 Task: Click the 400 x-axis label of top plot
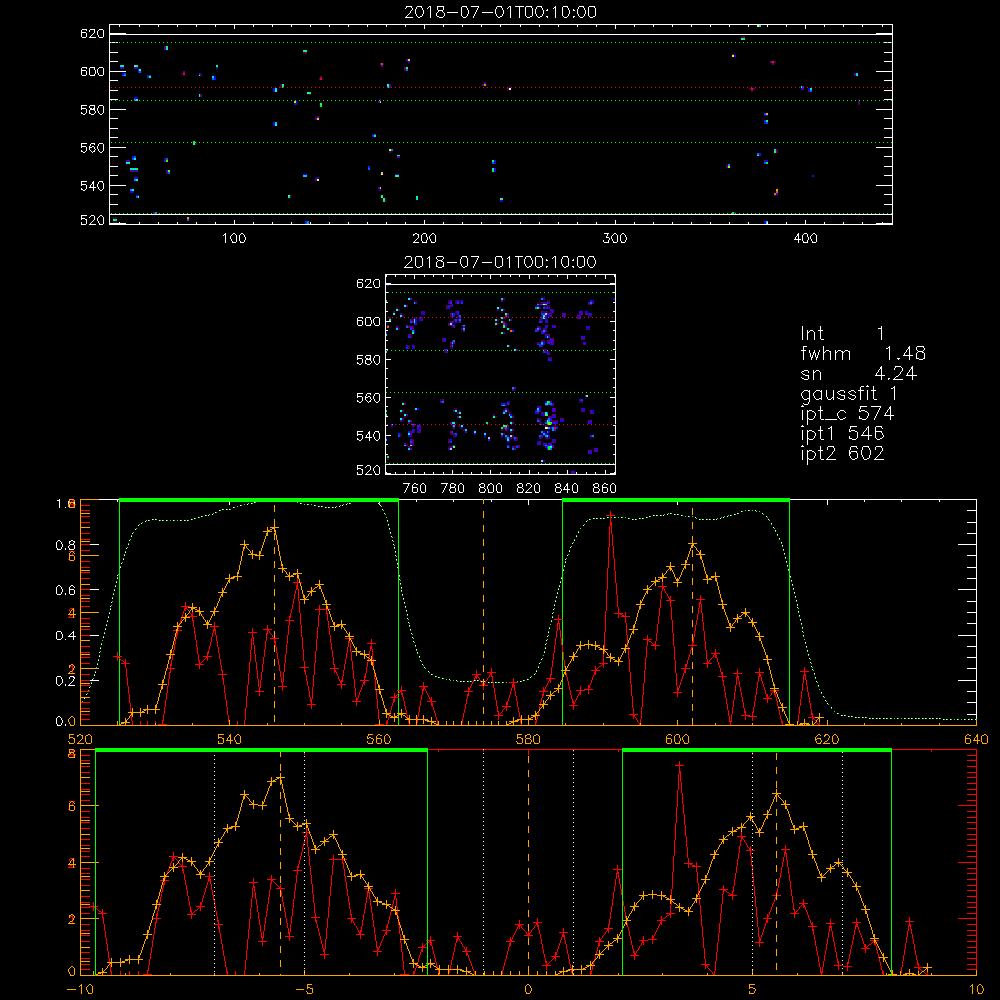pyautogui.click(x=805, y=239)
